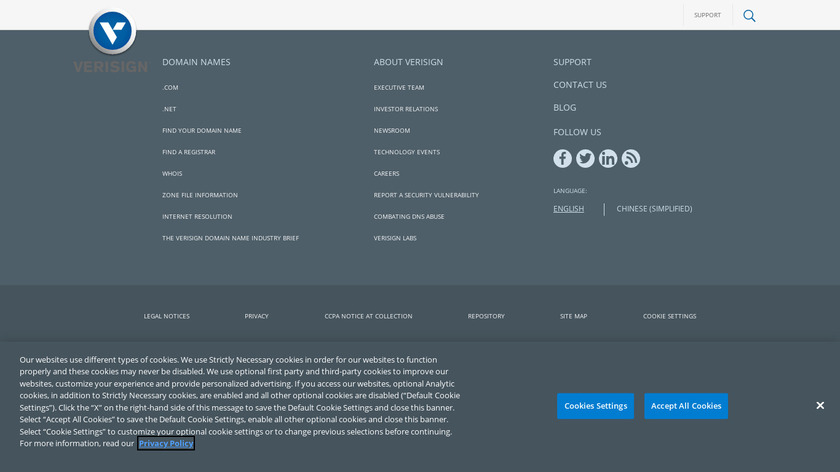Open Technology Events link

tap(407, 152)
